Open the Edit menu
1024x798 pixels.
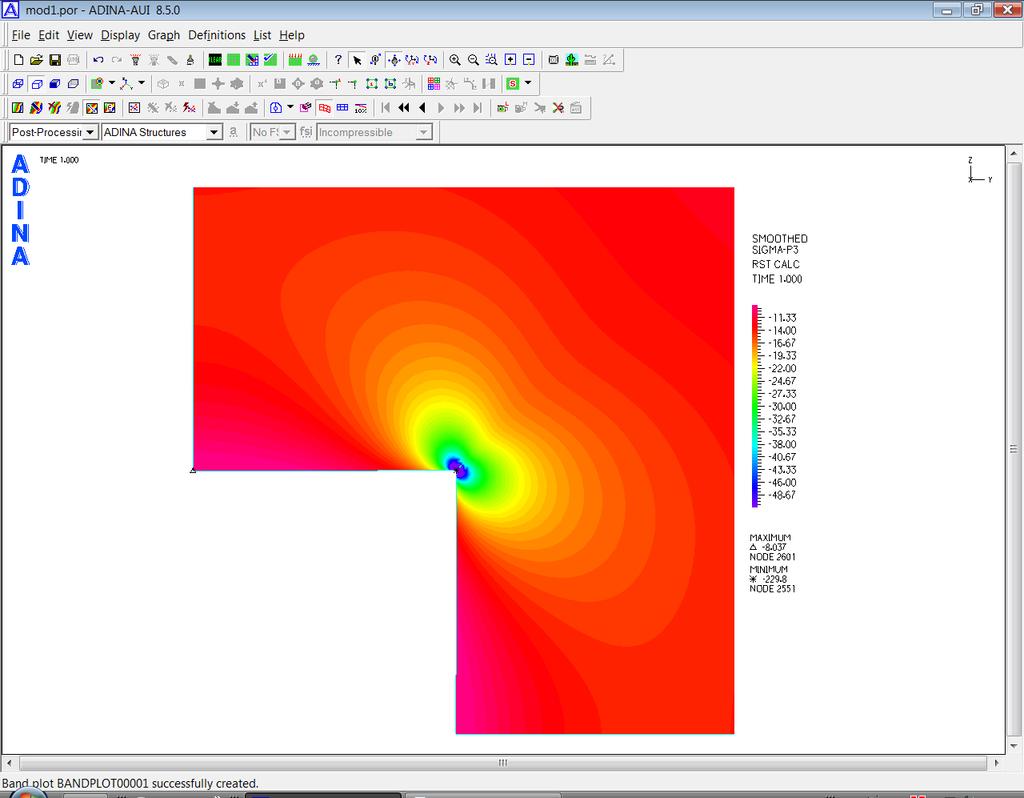[48, 35]
